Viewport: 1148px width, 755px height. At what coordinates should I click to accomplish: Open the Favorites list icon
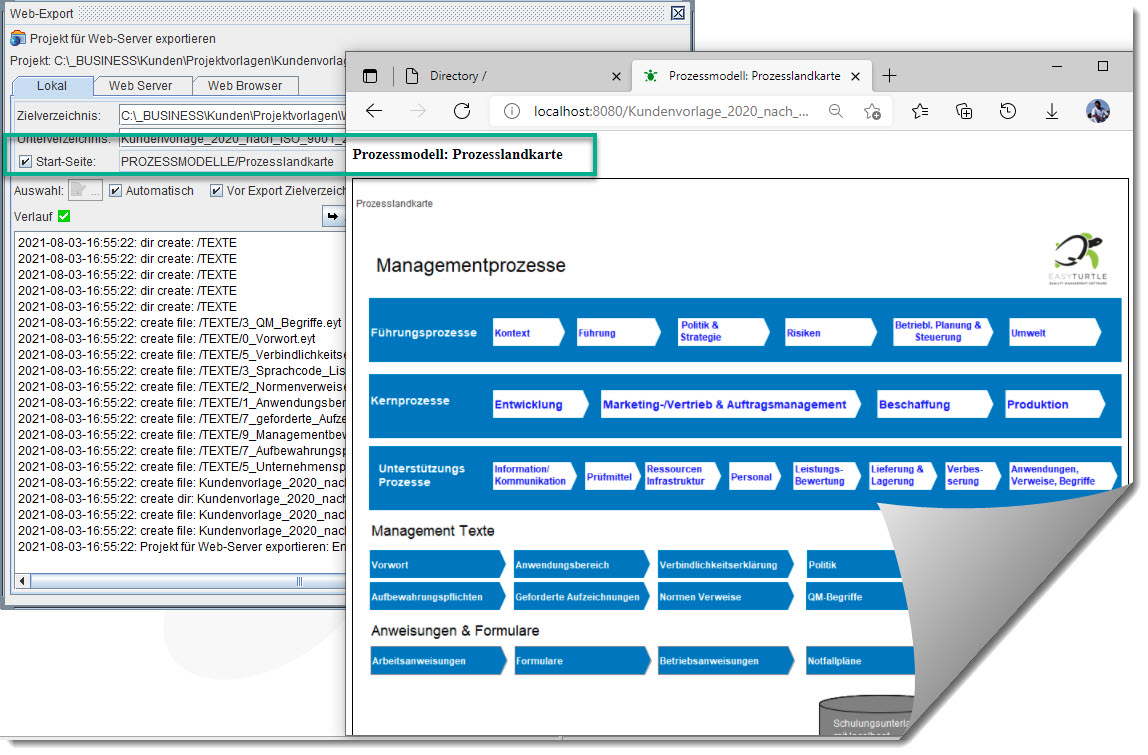coord(920,111)
